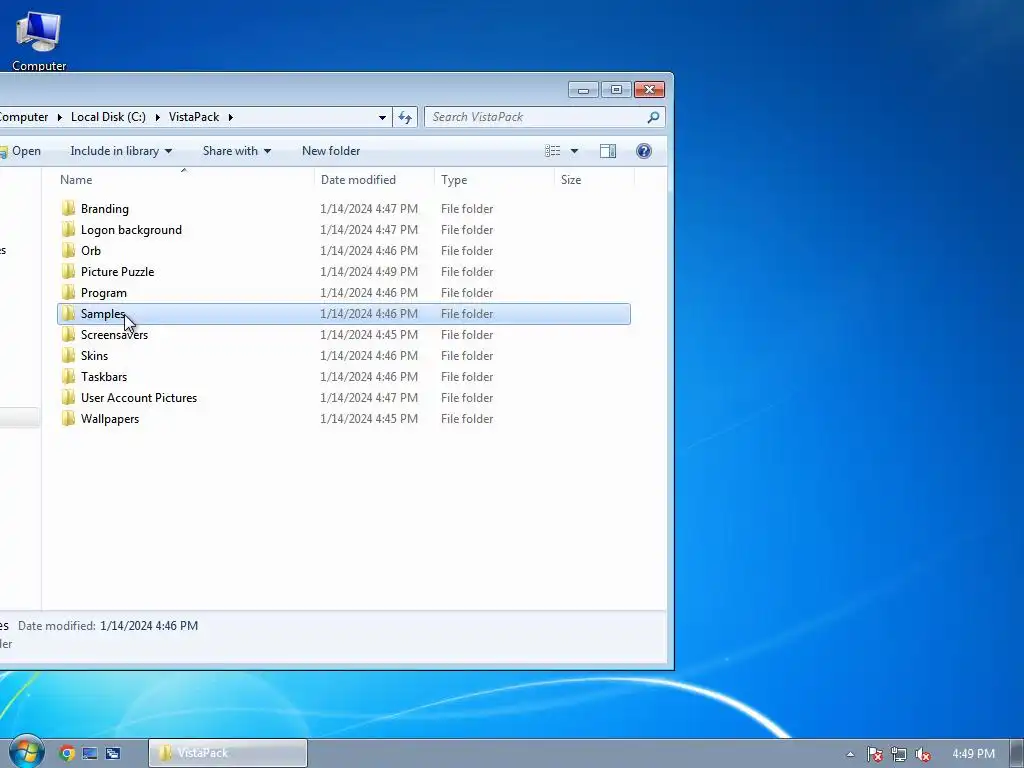
Task: Select the User Account Pictures folder name
Action: pos(138,398)
